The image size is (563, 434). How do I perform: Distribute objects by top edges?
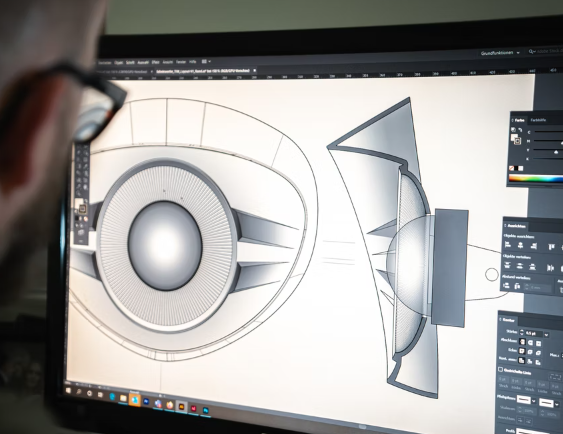click(x=507, y=266)
